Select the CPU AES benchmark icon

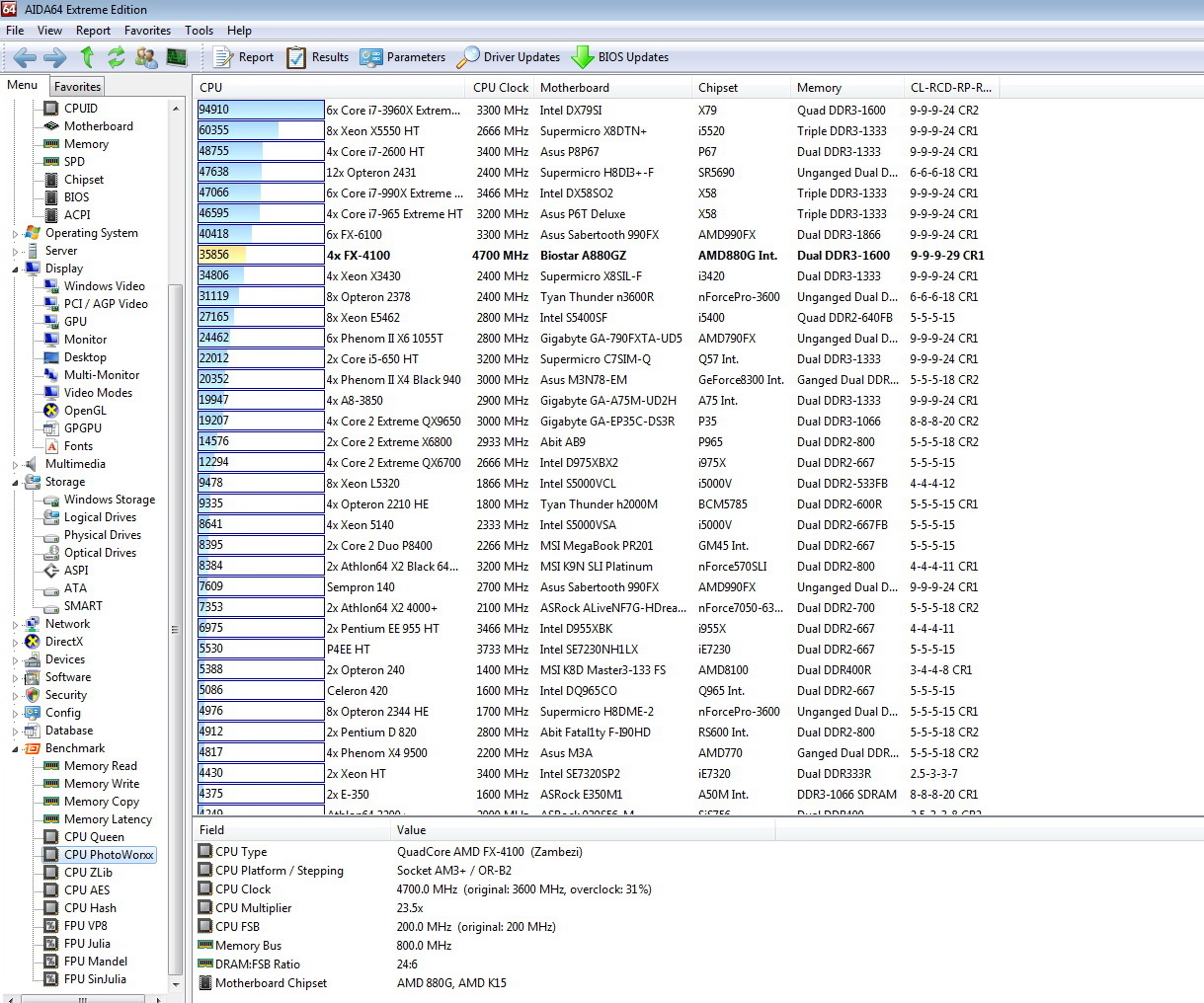(x=51, y=890)
